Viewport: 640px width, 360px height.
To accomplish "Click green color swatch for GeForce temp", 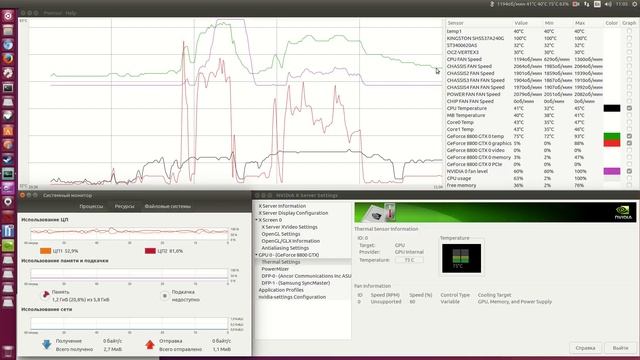I will click(x=612, y=136).
